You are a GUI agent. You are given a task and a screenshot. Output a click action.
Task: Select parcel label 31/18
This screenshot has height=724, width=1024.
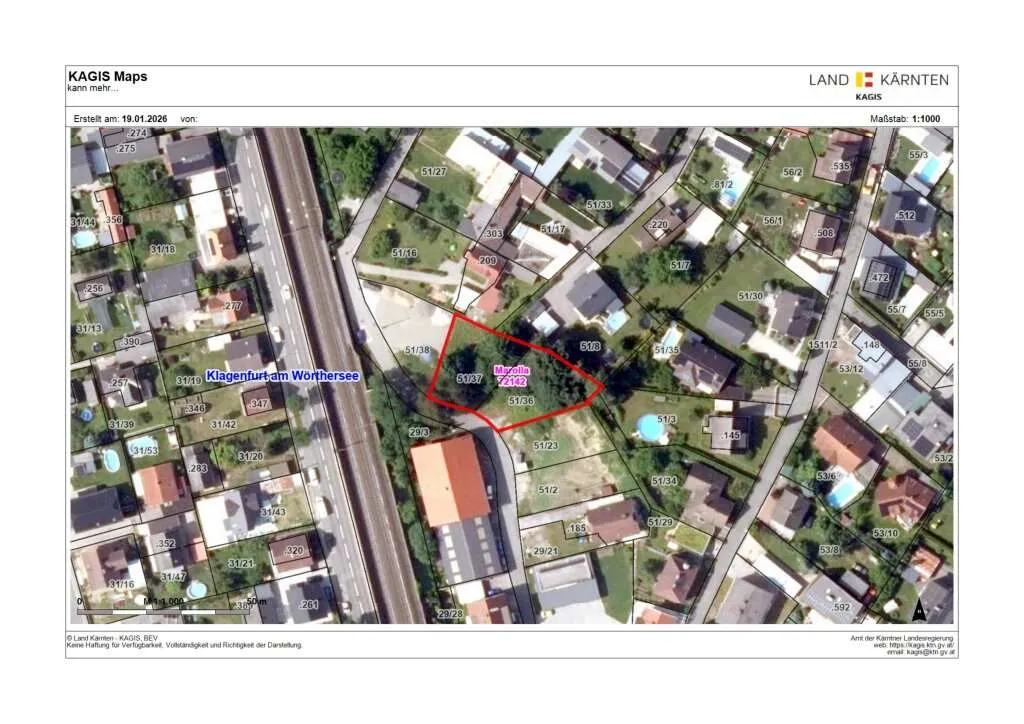tap(163, 249)
